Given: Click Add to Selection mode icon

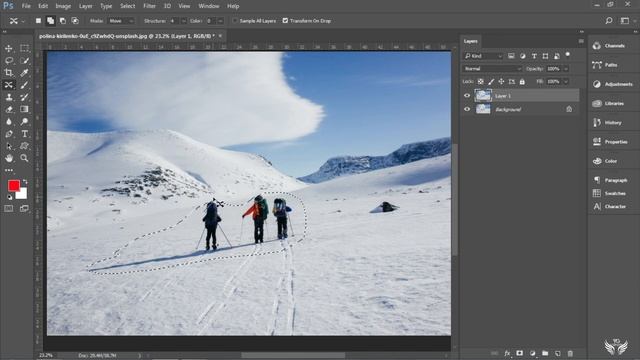Looking at the screenshot, I should point(51,21).
